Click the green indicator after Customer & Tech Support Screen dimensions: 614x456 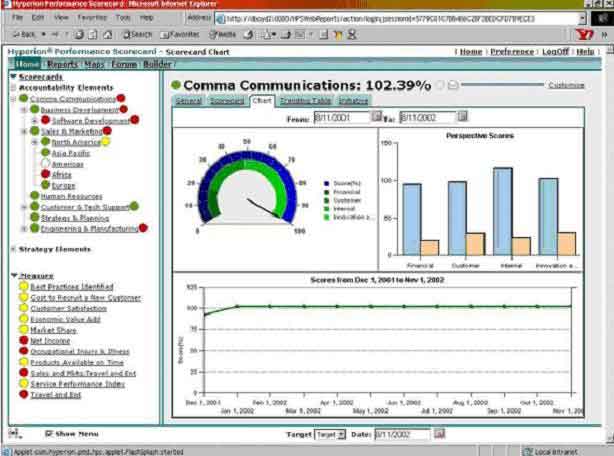point(134,207)
